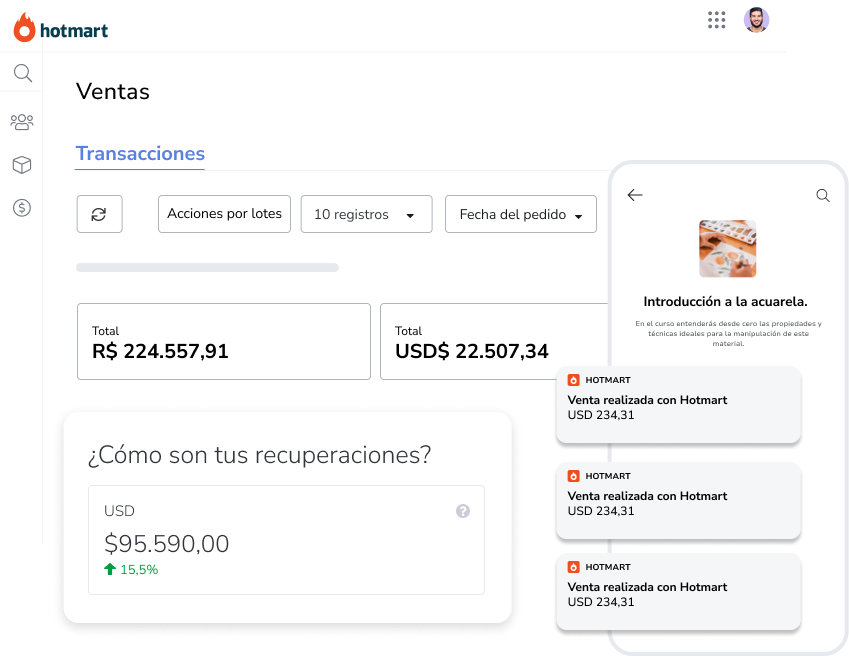Image resolution: width=849 pixels, height=656 pixels.
Task: Click the back arrow in the mobile preview
Action: click(635, 195)
